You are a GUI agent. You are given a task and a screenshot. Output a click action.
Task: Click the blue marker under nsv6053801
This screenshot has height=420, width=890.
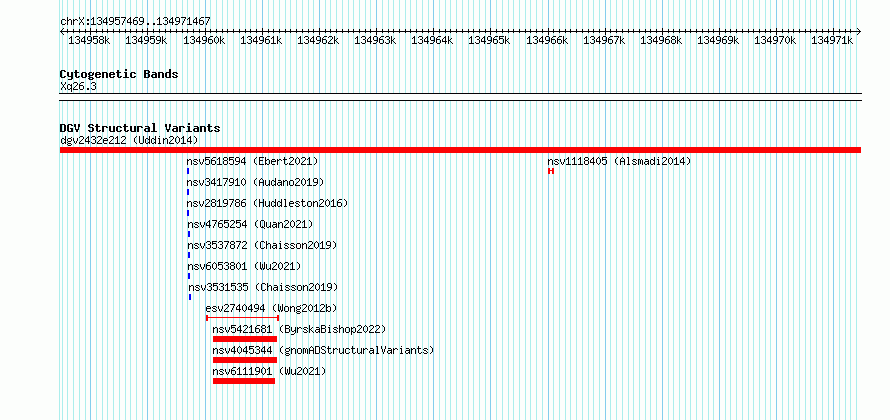point(189,276)
